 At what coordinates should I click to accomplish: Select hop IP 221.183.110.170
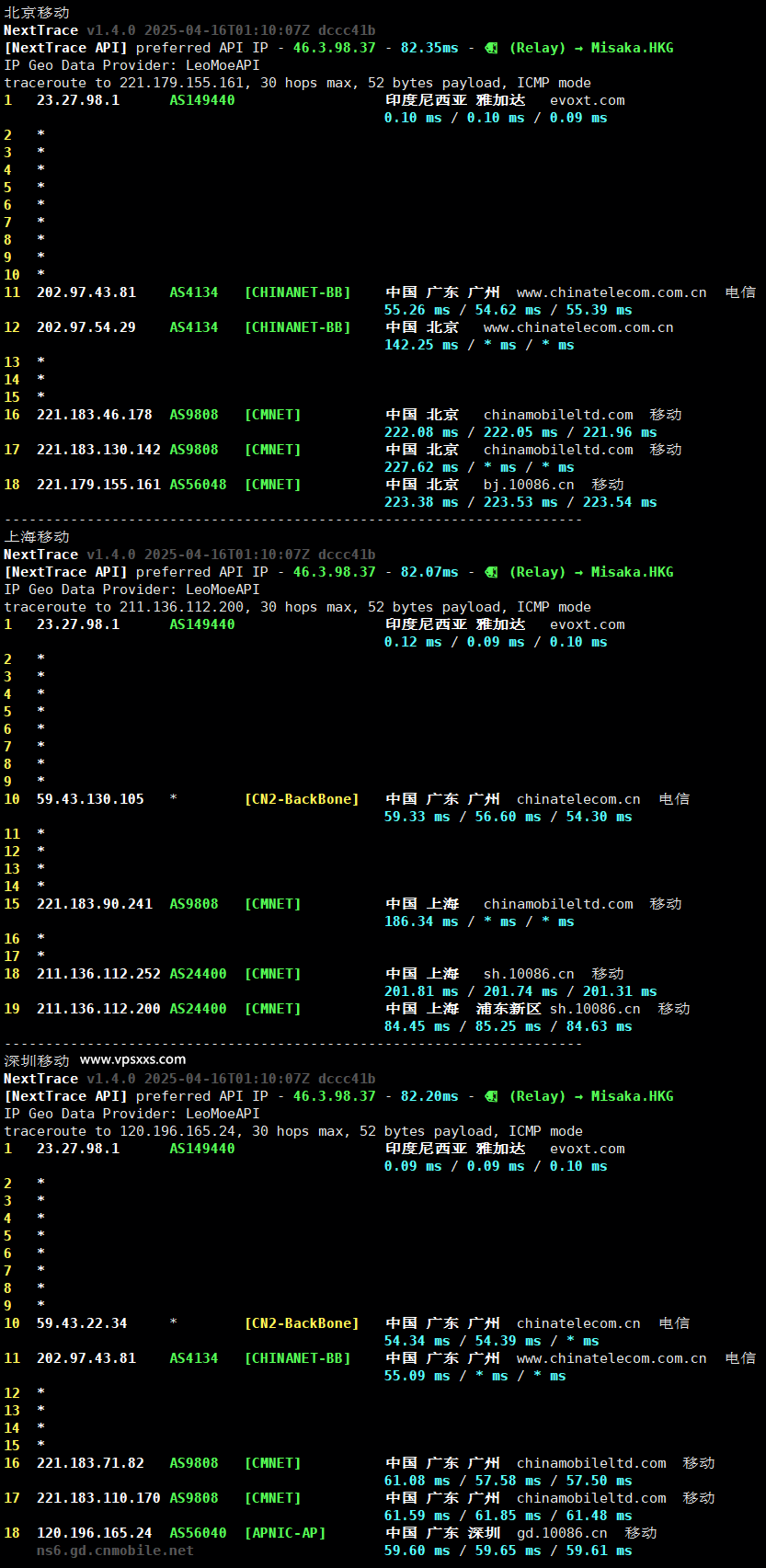click(98, 1498)
